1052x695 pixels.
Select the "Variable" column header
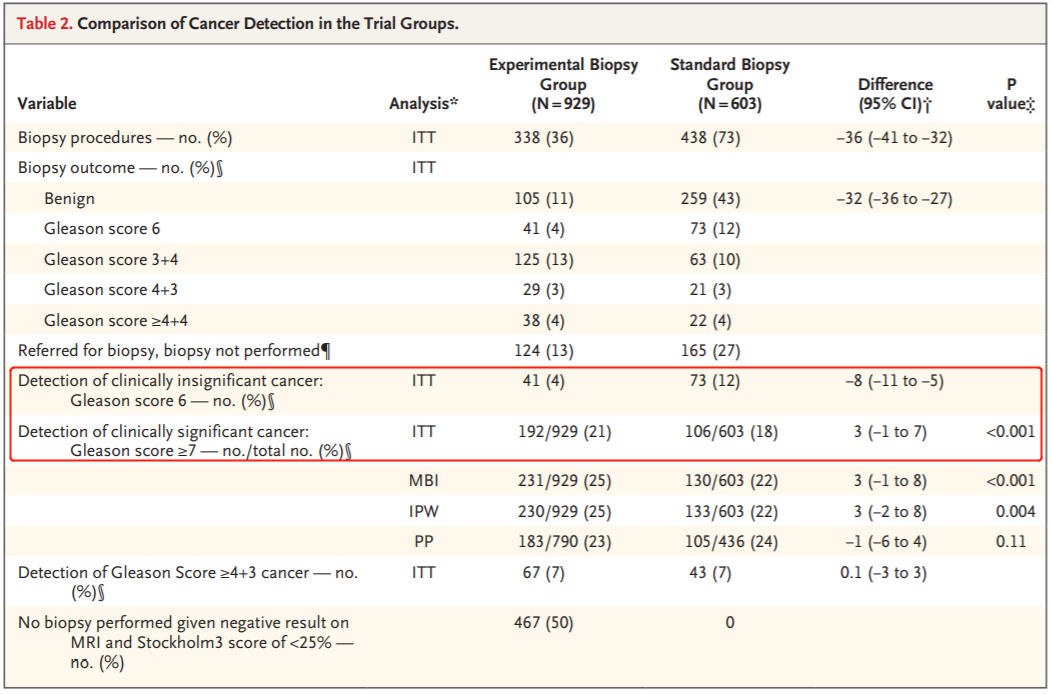click(x=47, y=103)
